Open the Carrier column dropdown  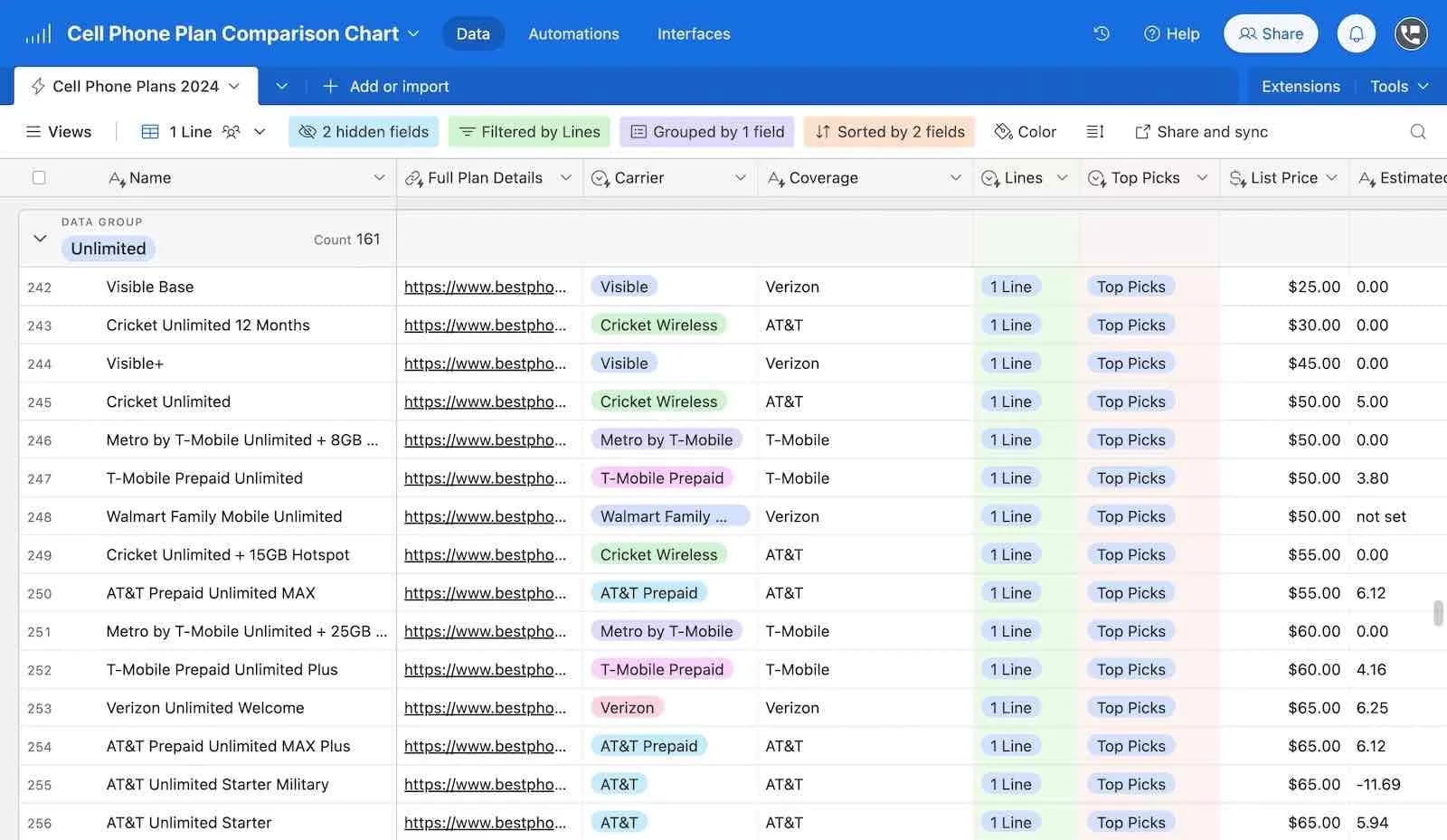click(741, 177)
